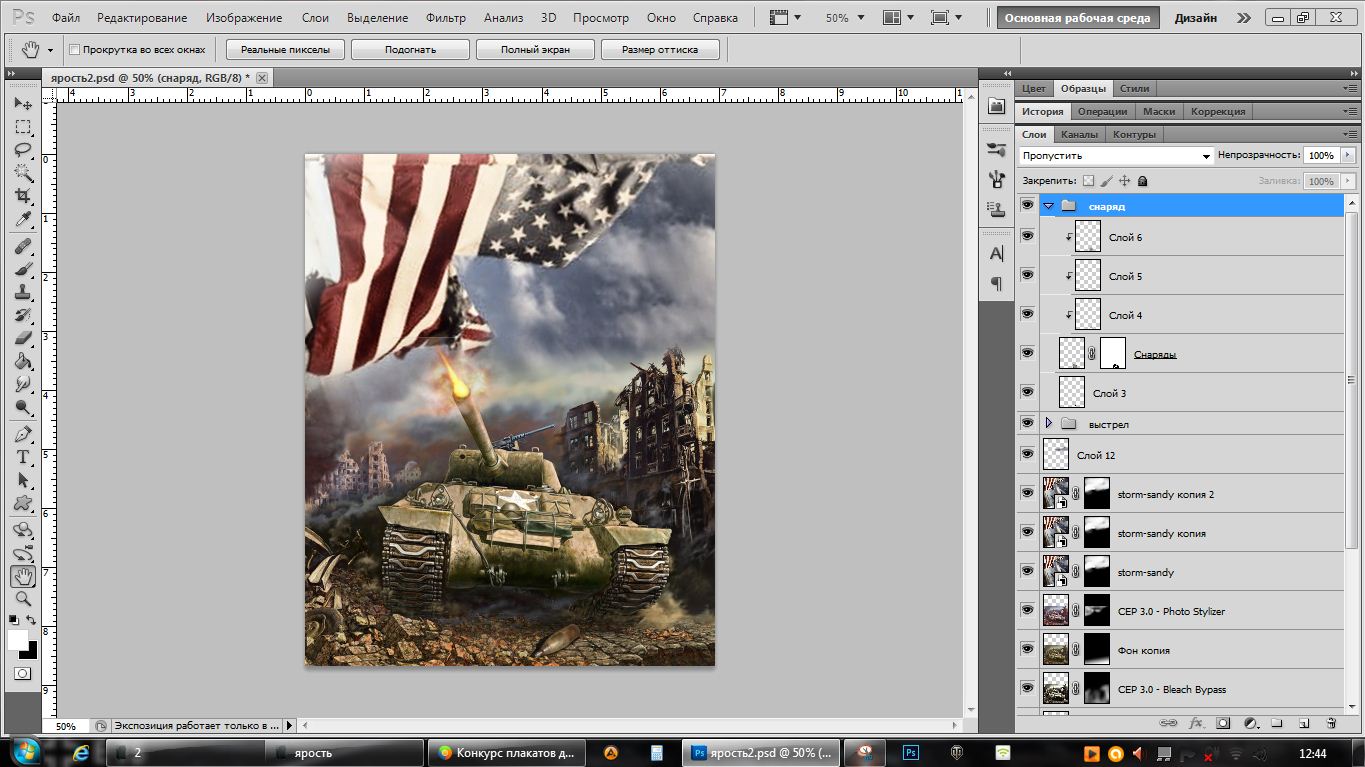1365x767 pixels.
Task: Click the 'Полный экран' button
Action: (534, 50)
